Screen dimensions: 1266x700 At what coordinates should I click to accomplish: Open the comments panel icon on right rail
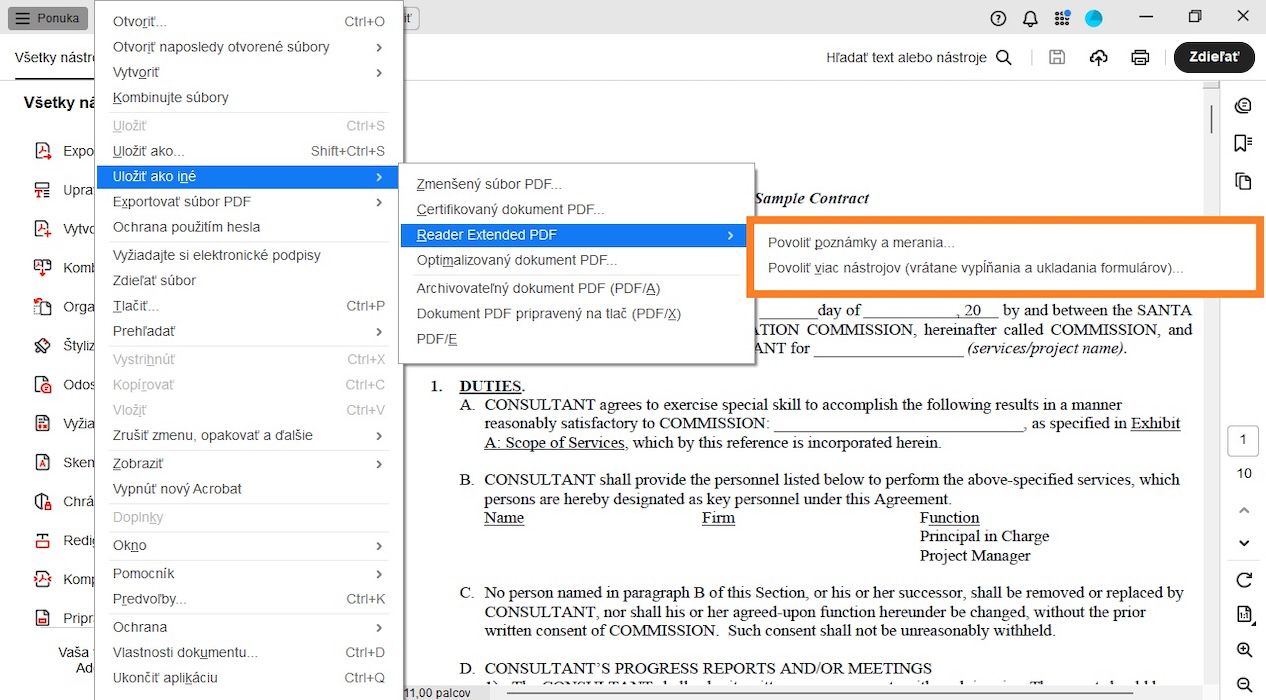pyautogui.click(x=1243, y=105)
